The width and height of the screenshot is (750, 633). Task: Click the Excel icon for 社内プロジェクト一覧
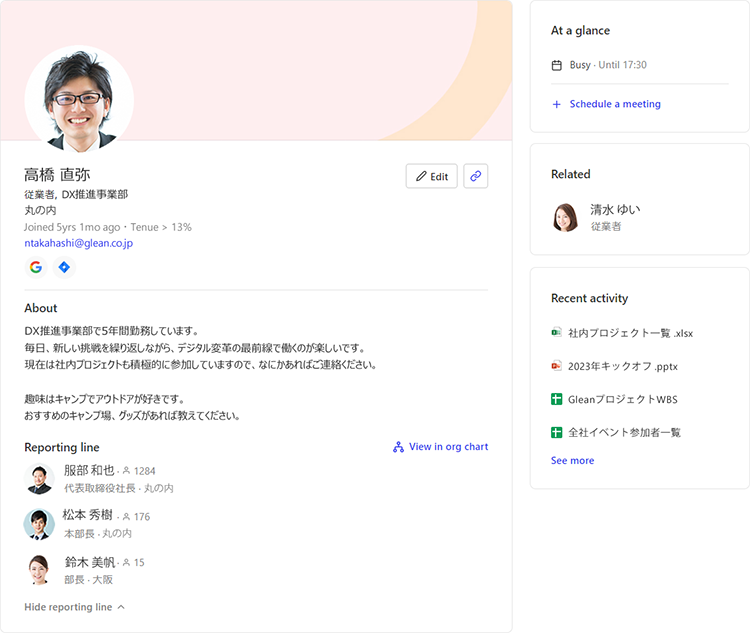point(557,333)
